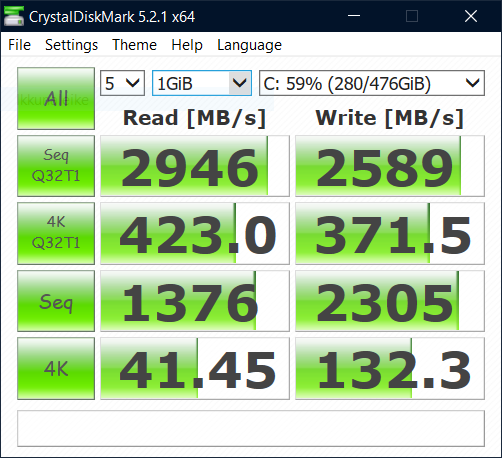Run the plain 4K test
The width and height of the screenshot is (502, 458).
pyautogui.click(x=56, y=368)
